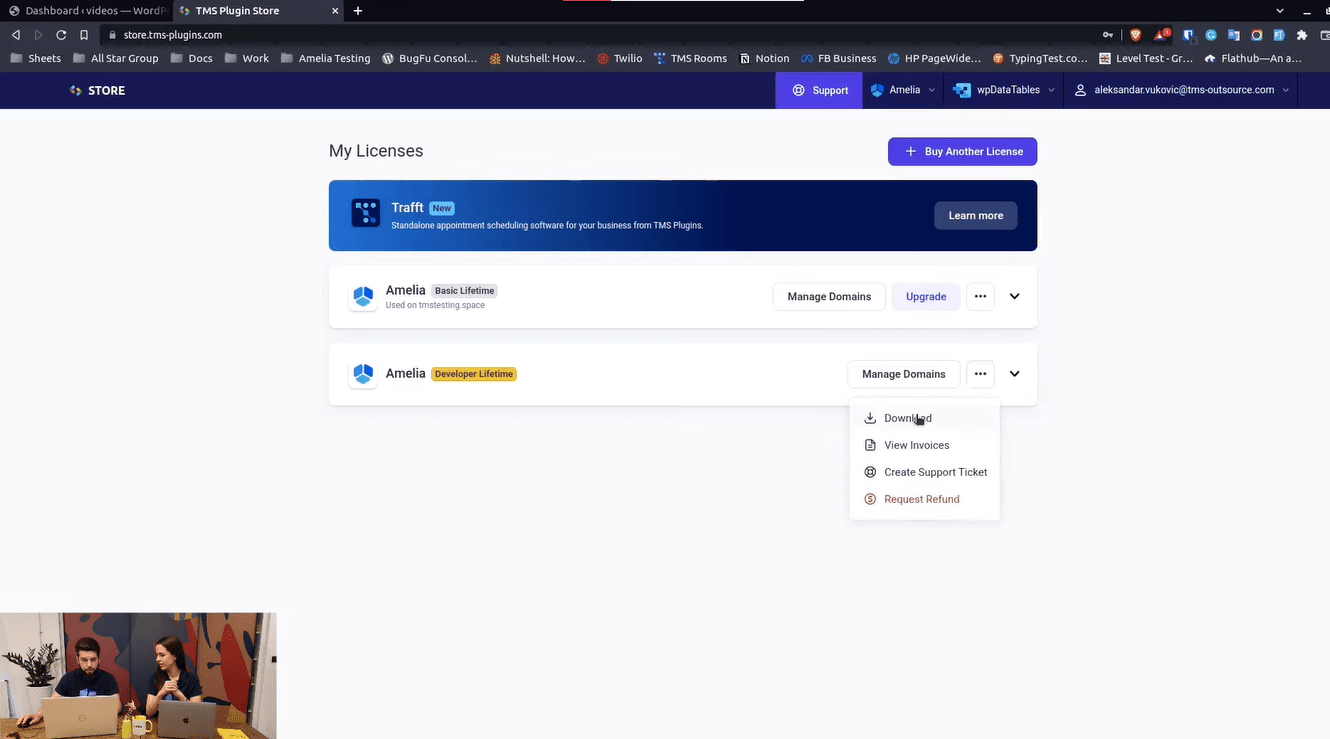Open the Google Translate extension icon
The width and height of the screenshot is (1330, 739).
coord(1234,35)
